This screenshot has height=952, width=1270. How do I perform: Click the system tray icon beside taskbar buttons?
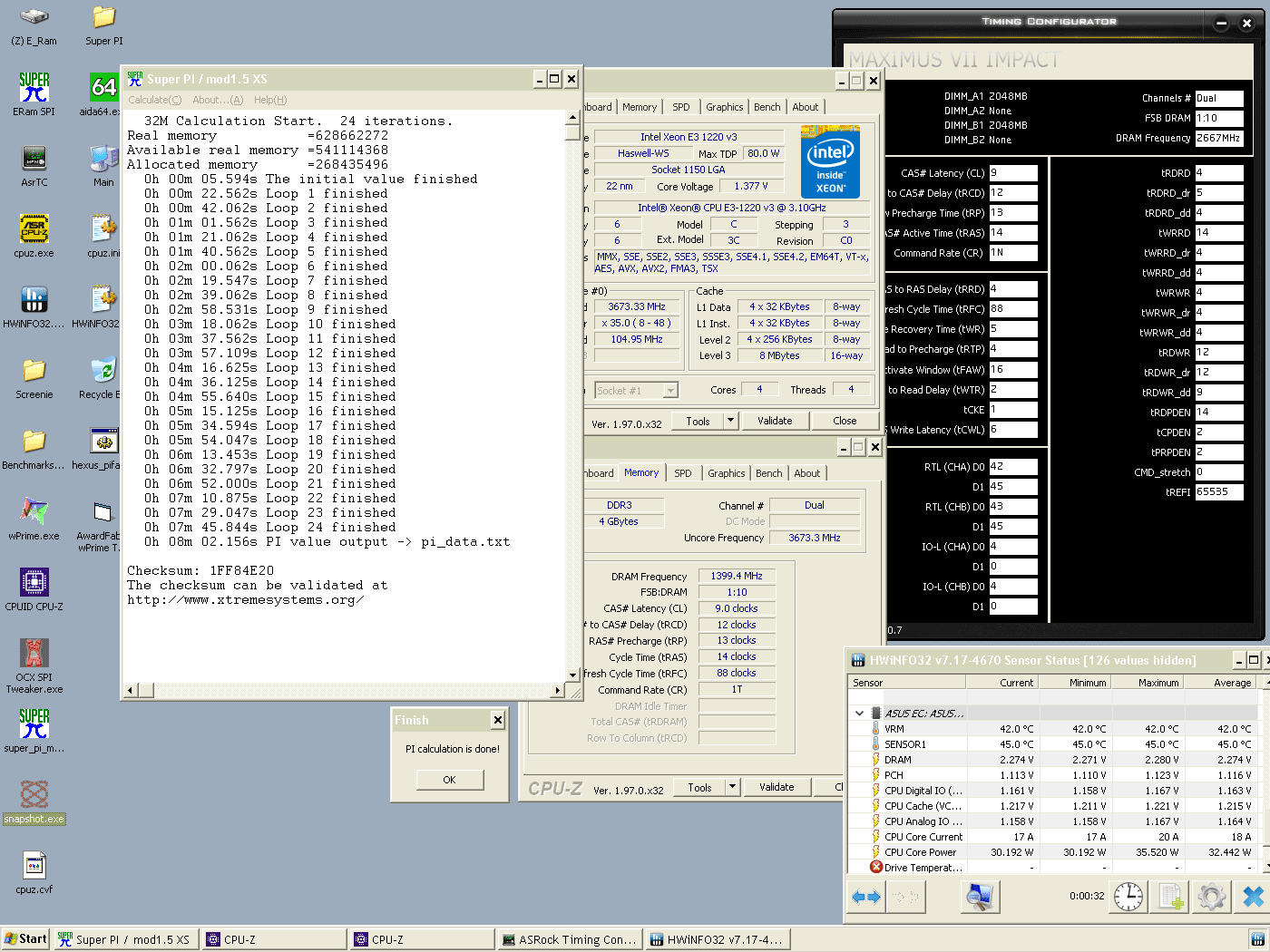click(x=1257, y=939)
